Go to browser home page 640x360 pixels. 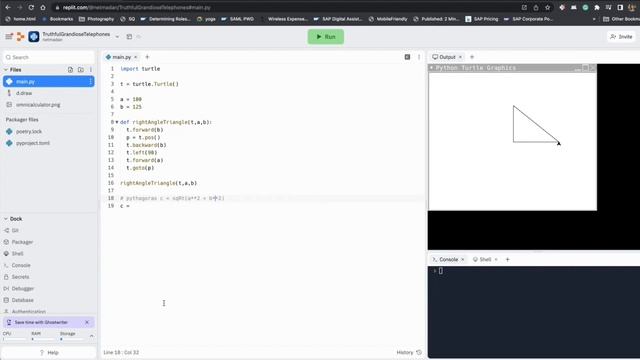click(x=43, y=7)
